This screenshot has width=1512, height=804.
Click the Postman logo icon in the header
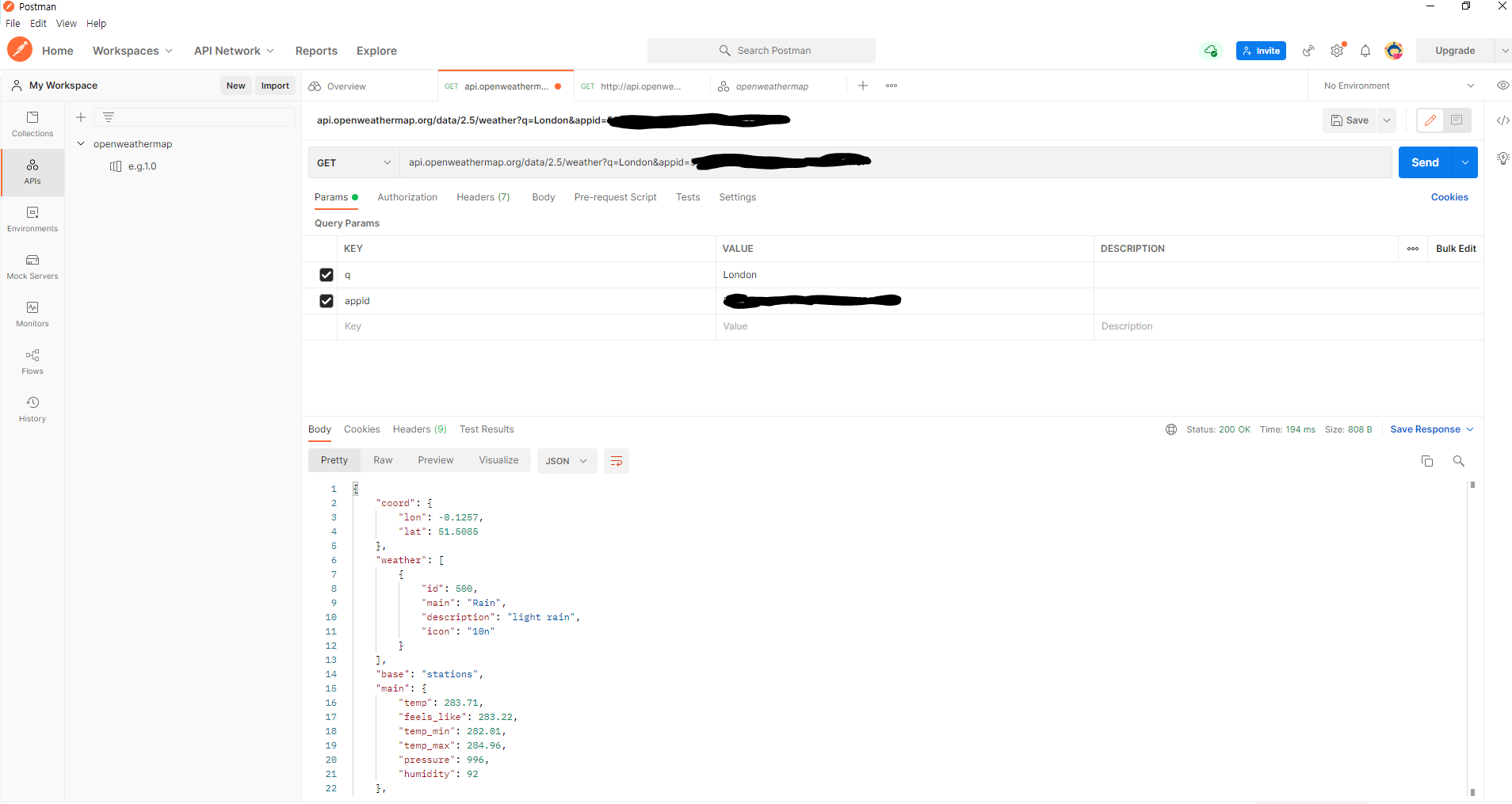click(20, 50)
